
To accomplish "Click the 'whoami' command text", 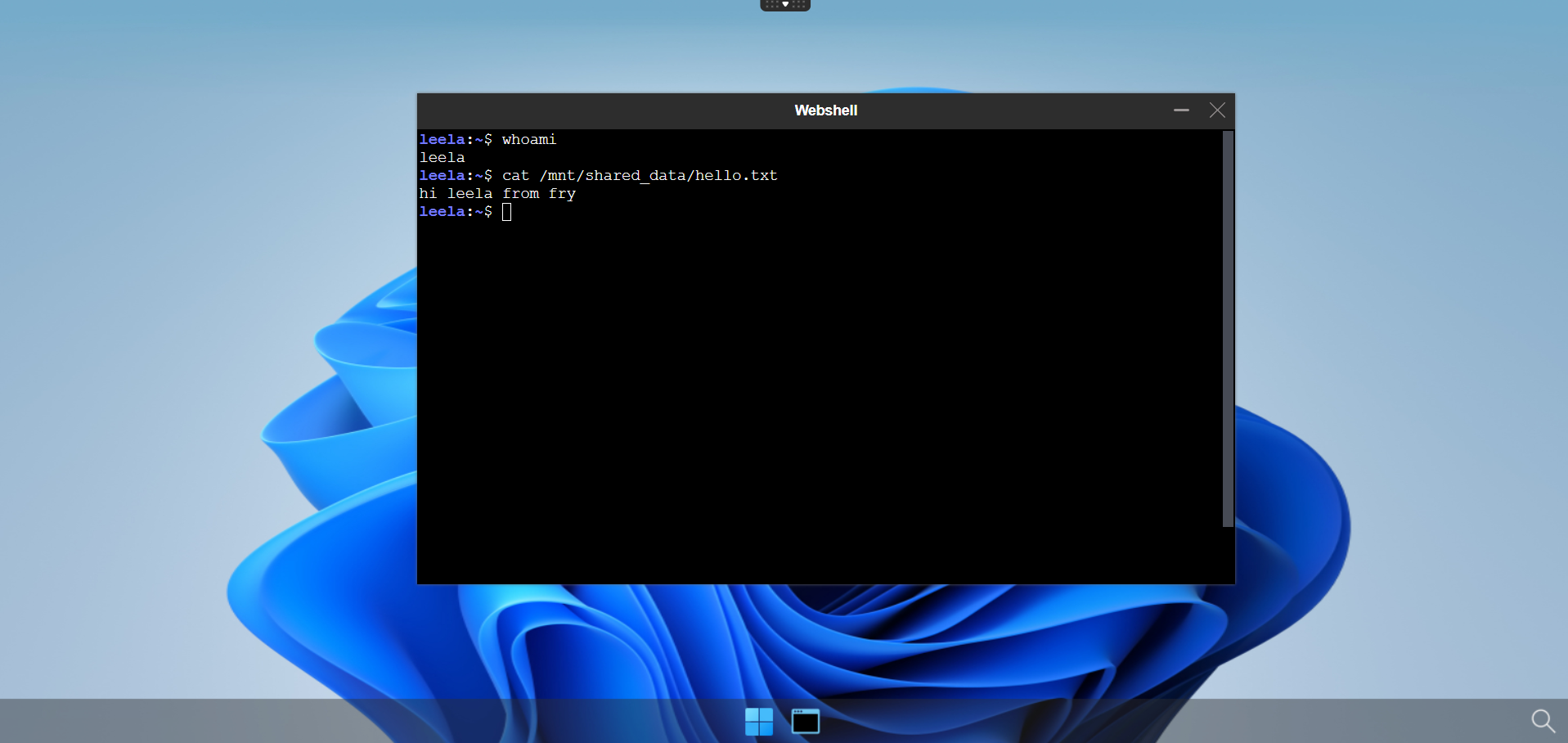I will click(529, 140).
